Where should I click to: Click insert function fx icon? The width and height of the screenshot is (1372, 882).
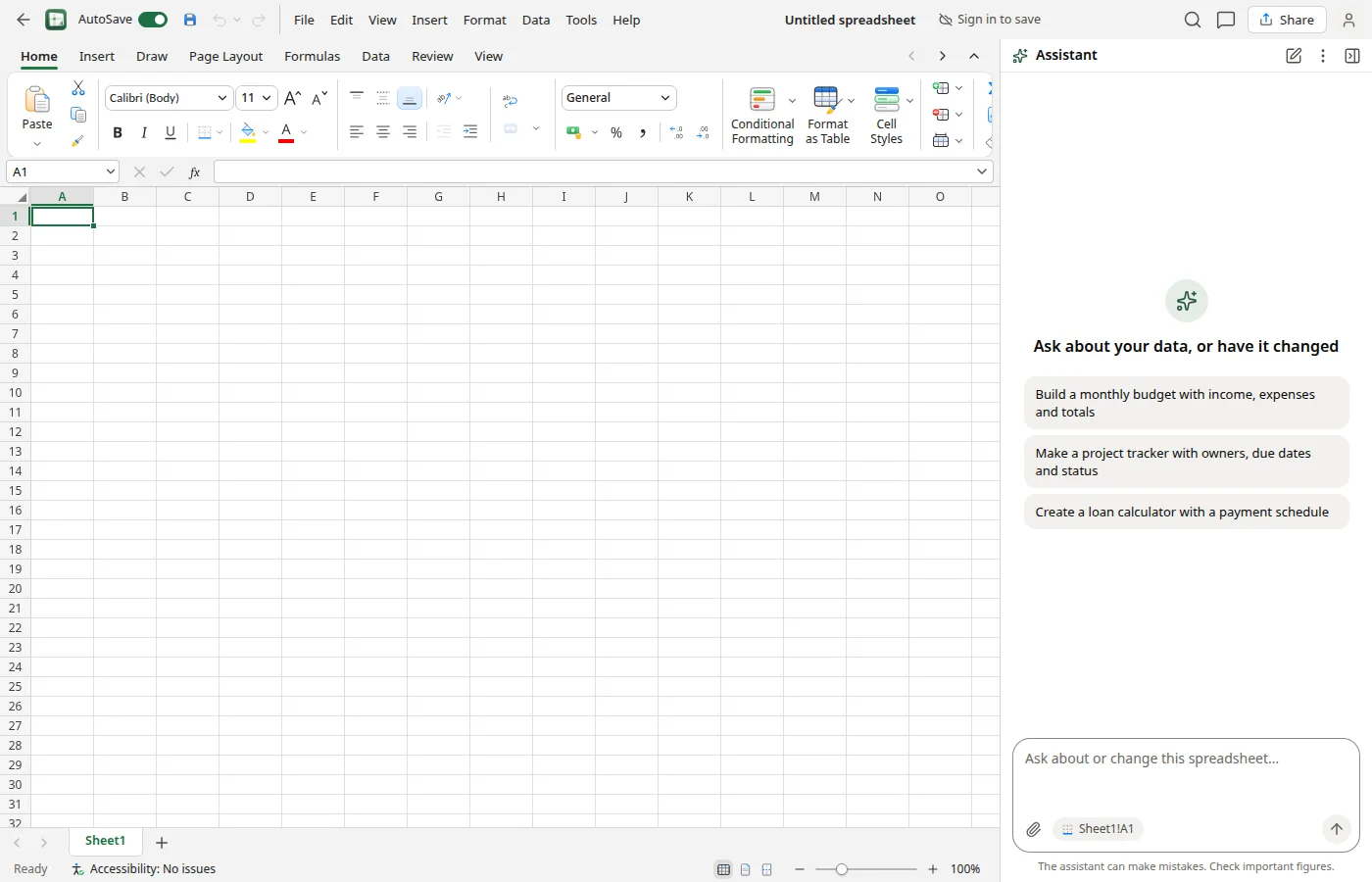coord(195,171)
